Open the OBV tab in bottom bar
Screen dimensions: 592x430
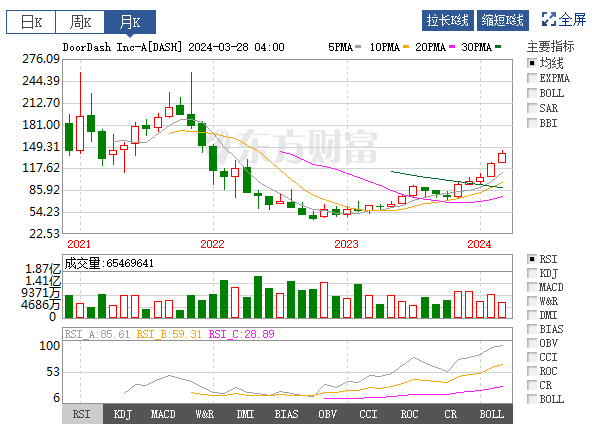coord(327,414)
